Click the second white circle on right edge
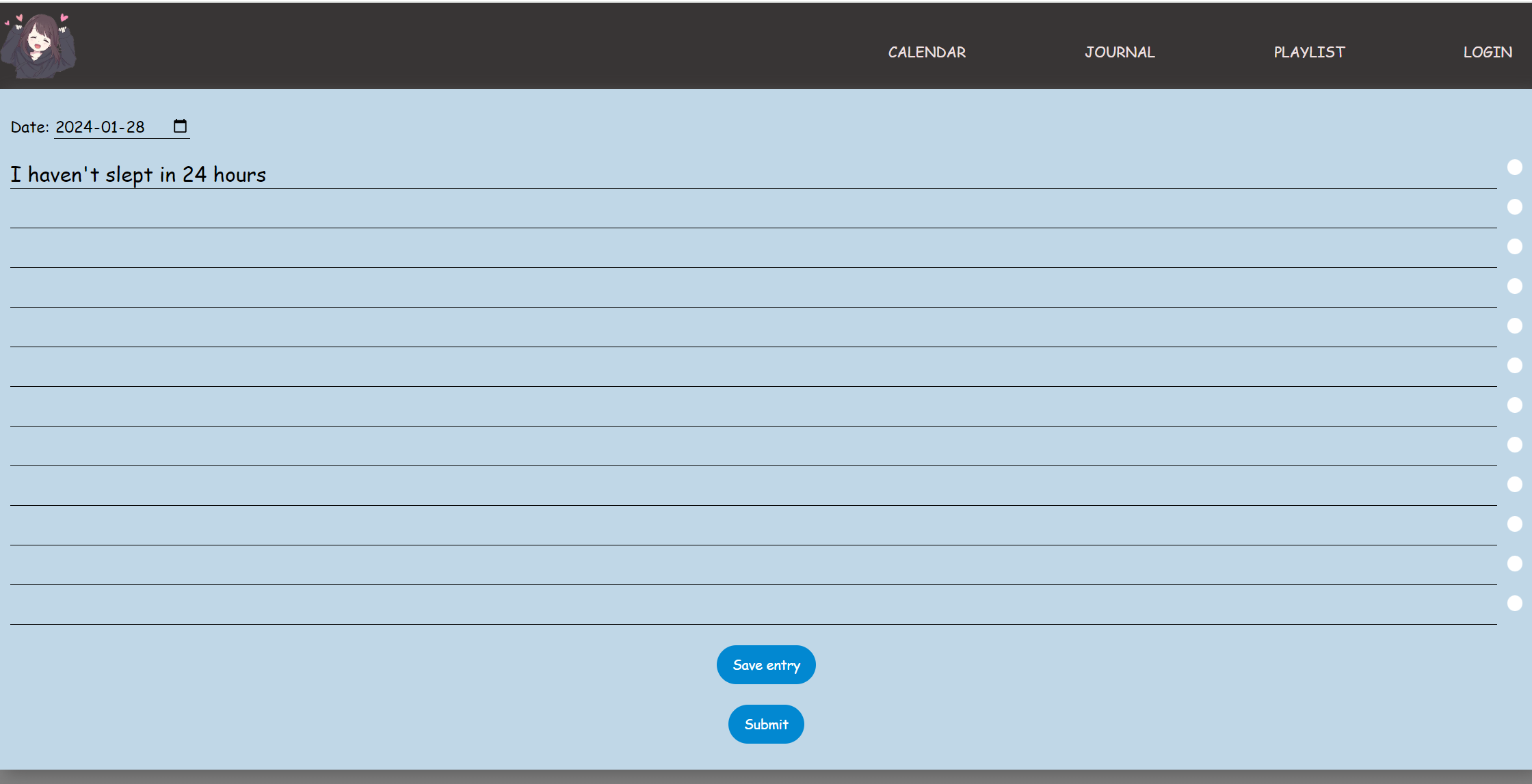 [x=1514, y=207]
